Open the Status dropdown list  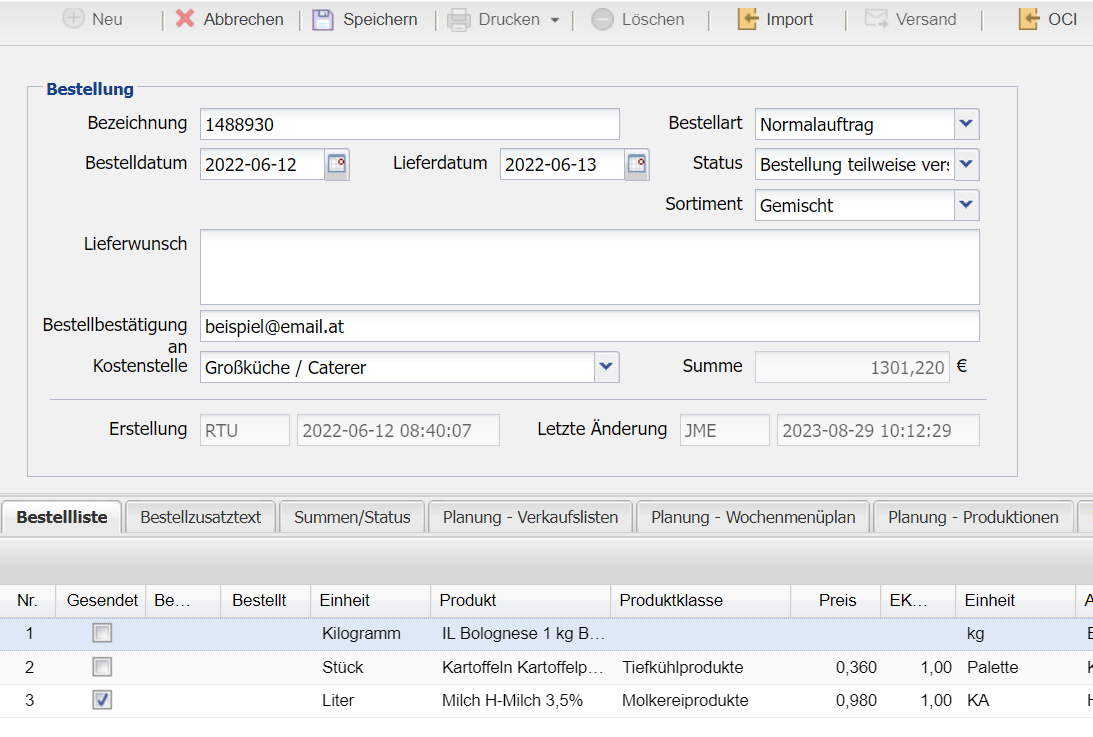tap(966, 164)
